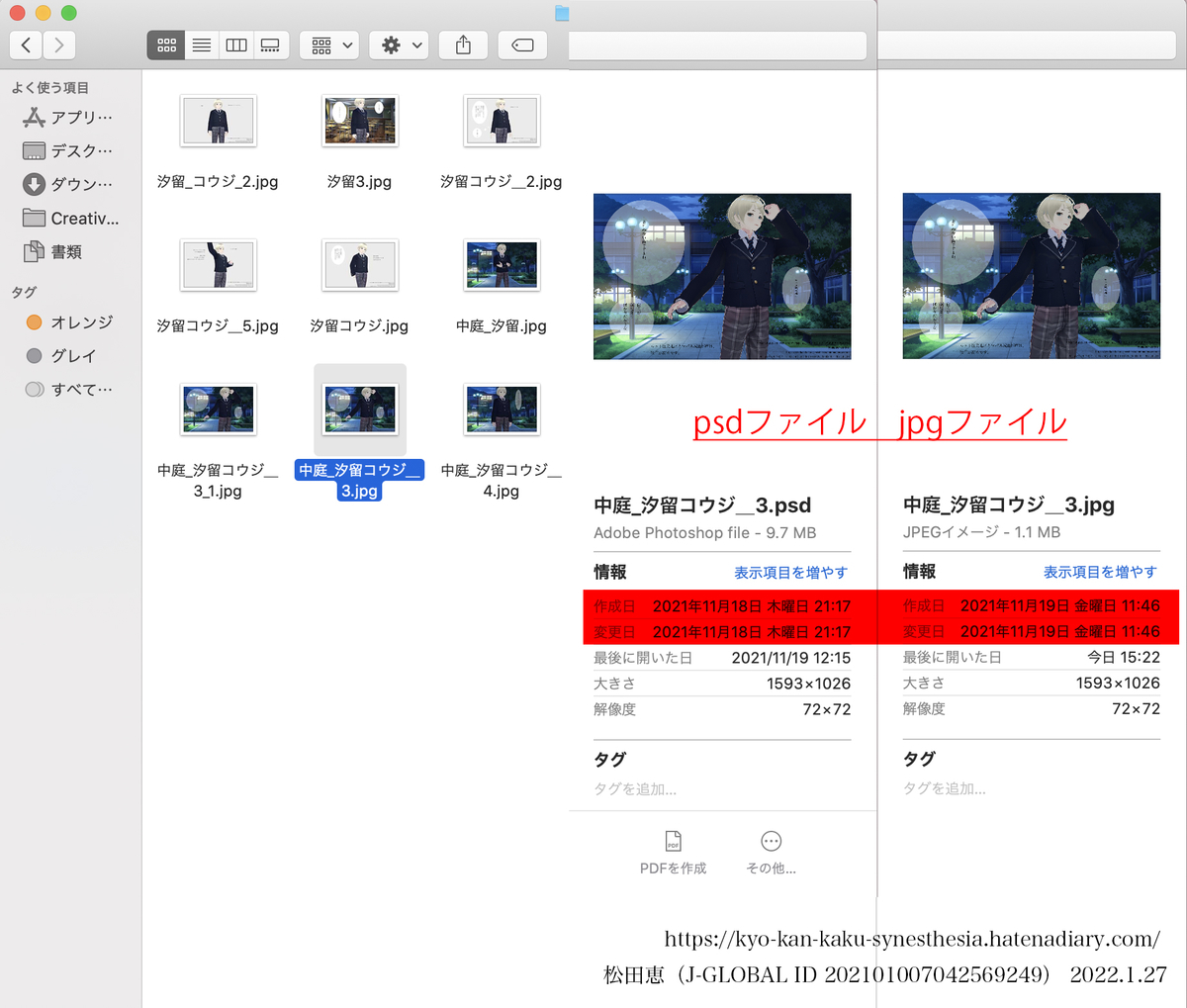Select the グレイ tag

(60, 355)
